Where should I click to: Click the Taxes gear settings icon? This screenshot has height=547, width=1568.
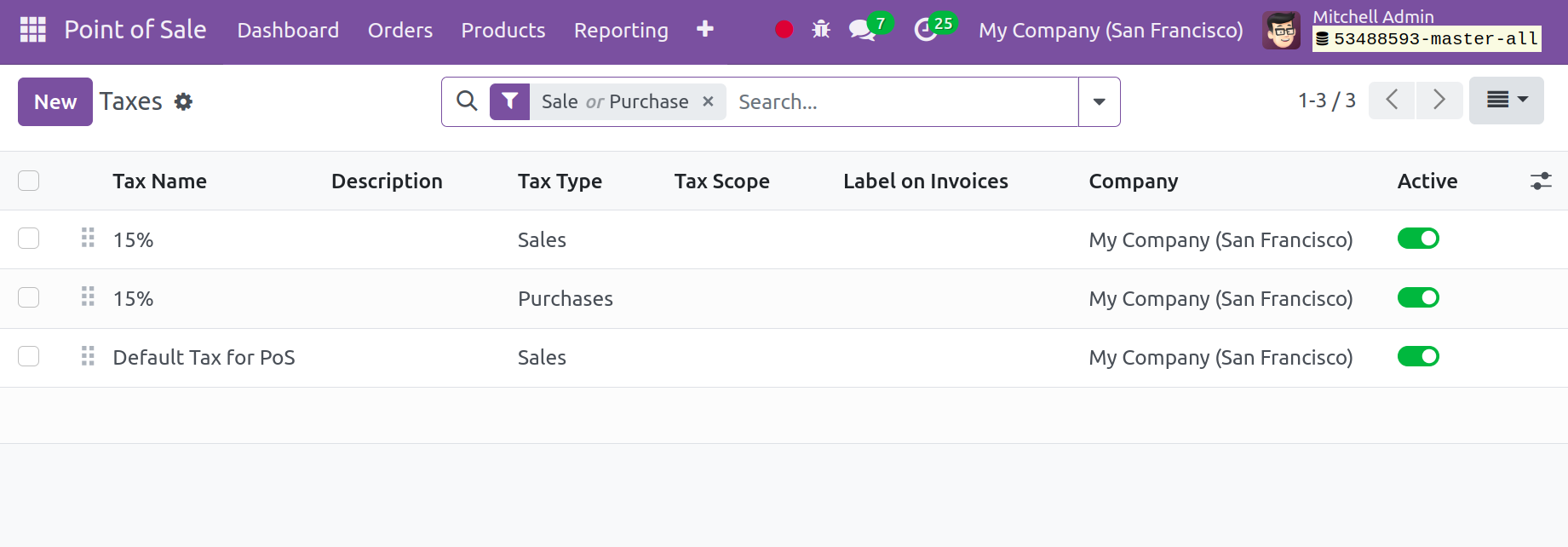click(183, 102)
